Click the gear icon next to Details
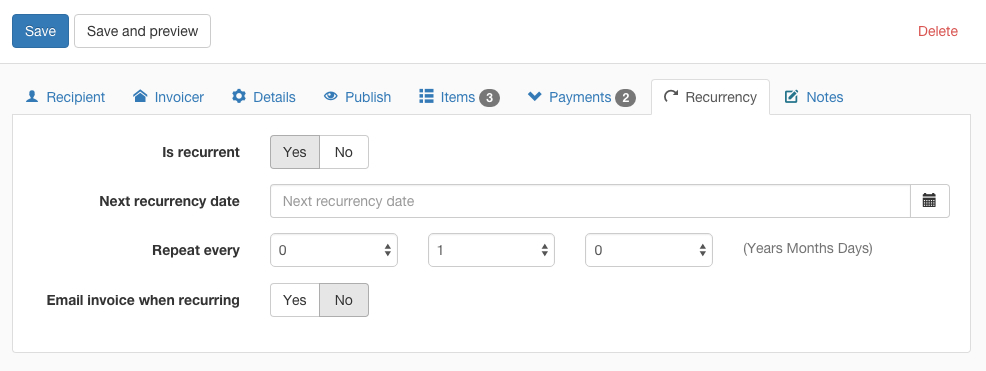986x371 pixels. (x=239, y=97)
